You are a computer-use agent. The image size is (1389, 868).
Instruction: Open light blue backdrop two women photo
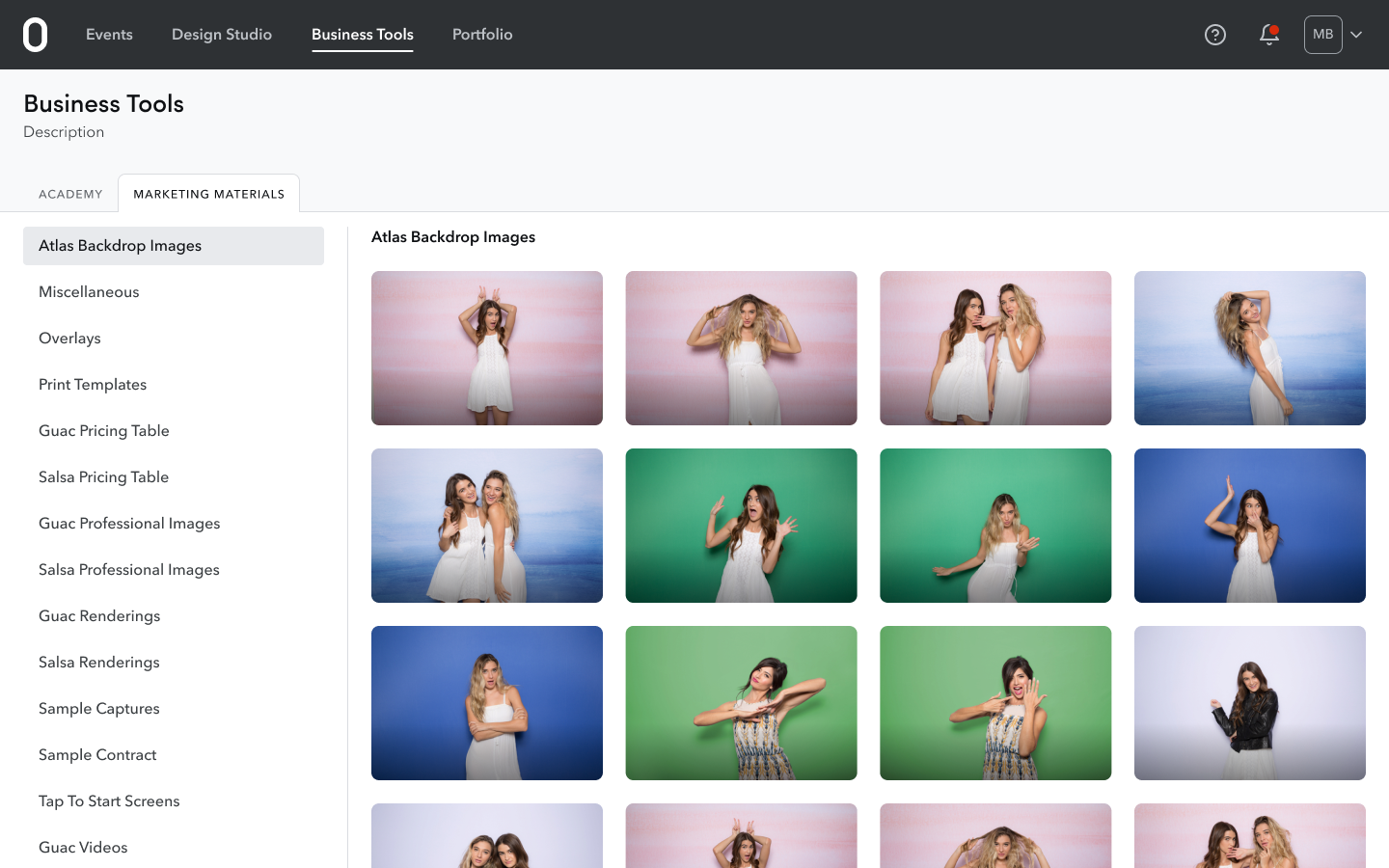pos(487,526)
